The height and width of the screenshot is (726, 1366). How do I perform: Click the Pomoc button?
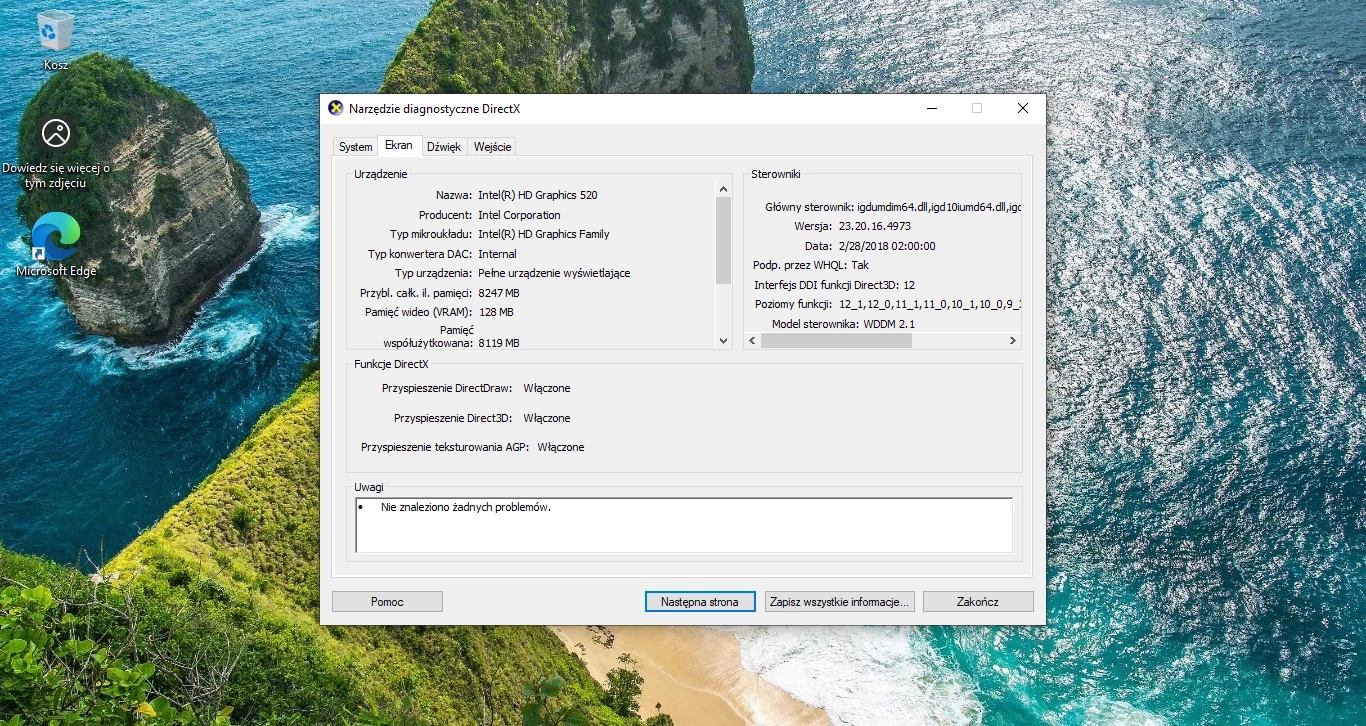click(x=387, y=602)
